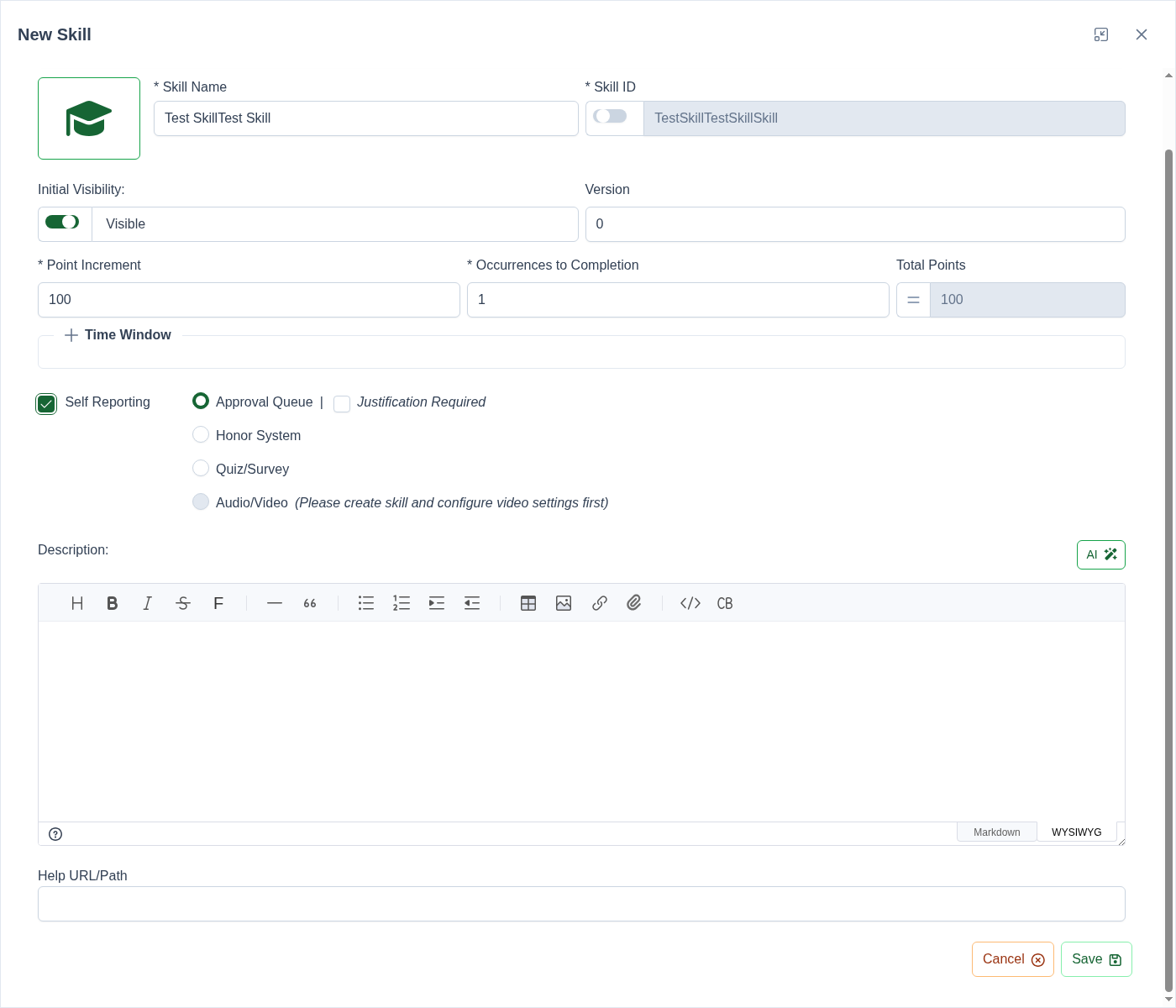Switch editor to WYSIWYG mode
Screen dimensions: 1176x1008
[1077, 832]
